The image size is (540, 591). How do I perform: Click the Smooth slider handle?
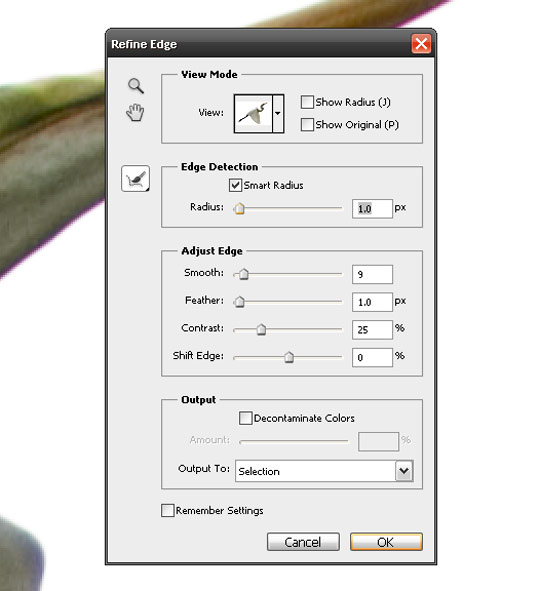point(244,274)
